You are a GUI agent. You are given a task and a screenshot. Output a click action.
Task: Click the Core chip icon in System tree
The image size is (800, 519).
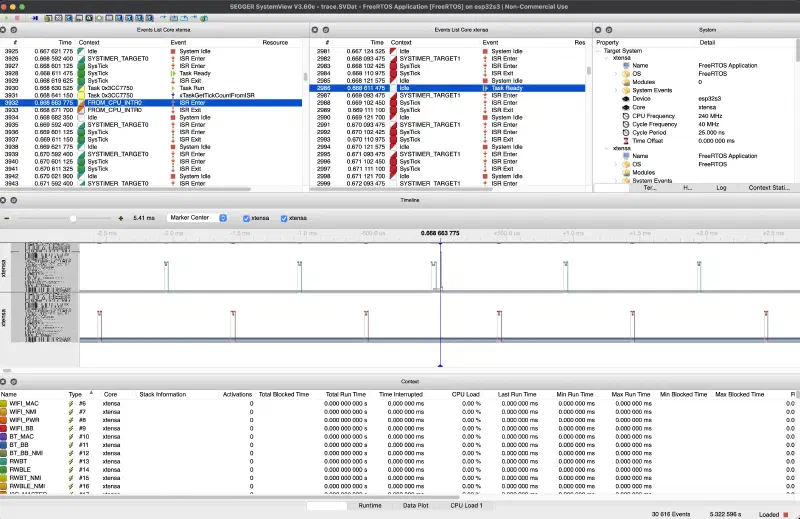coord(626,107)
